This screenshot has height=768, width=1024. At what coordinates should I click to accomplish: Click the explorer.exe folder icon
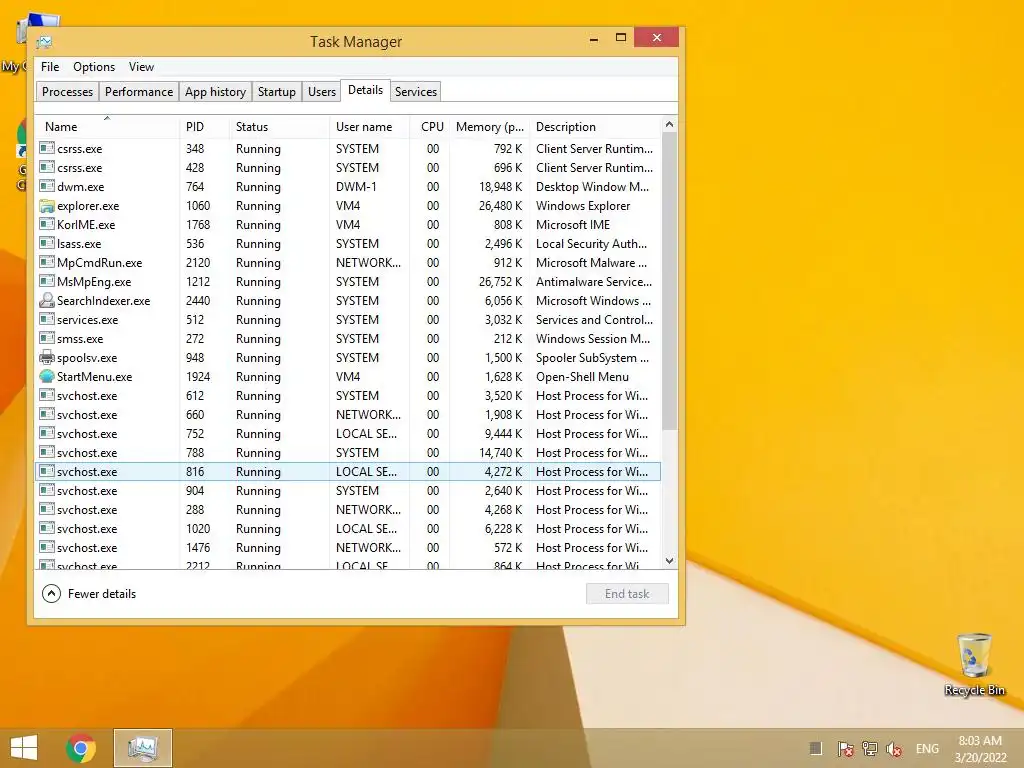click(x=46, y=206)
